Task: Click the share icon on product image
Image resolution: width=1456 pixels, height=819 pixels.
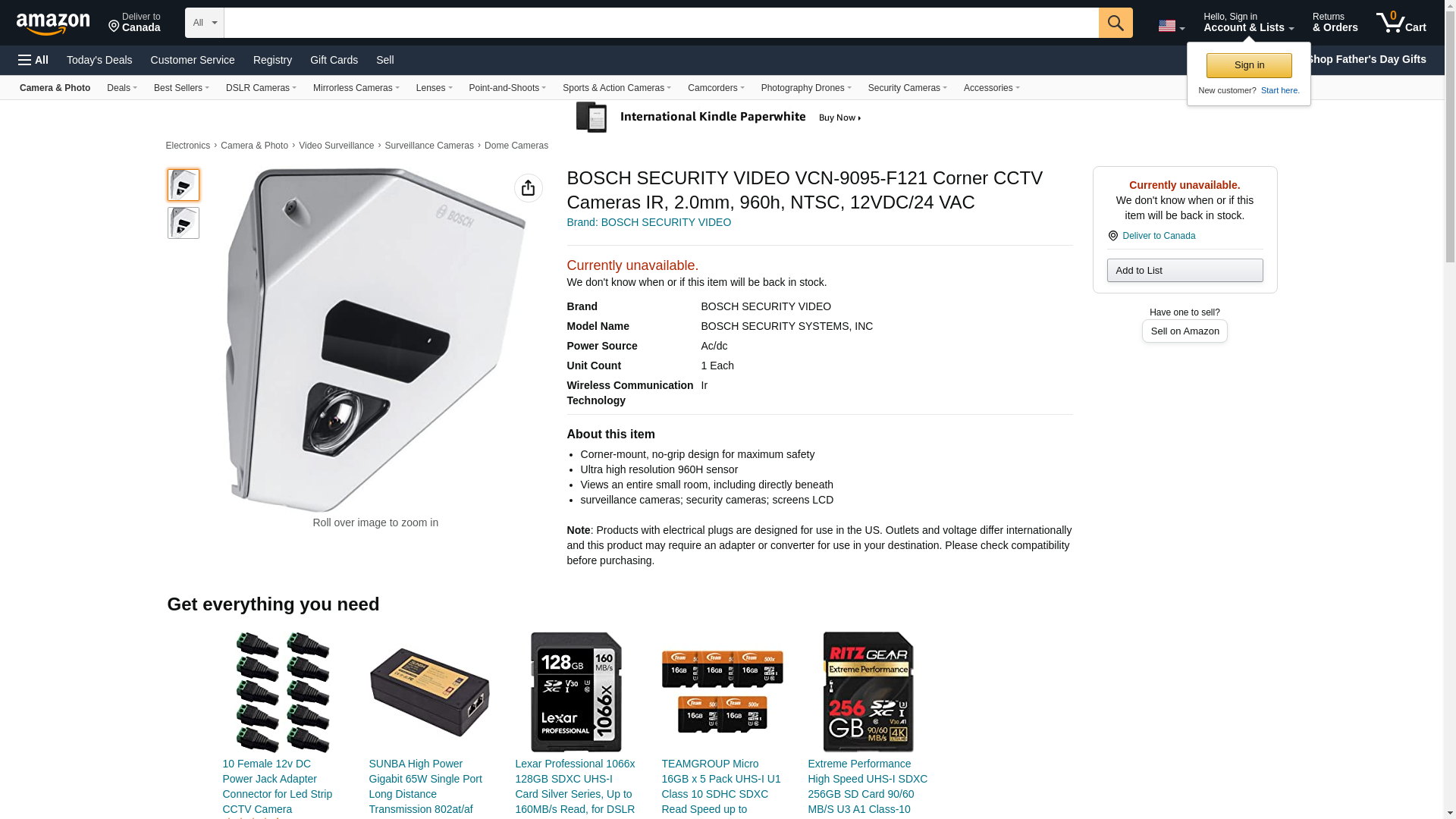Action: [528, 188]
